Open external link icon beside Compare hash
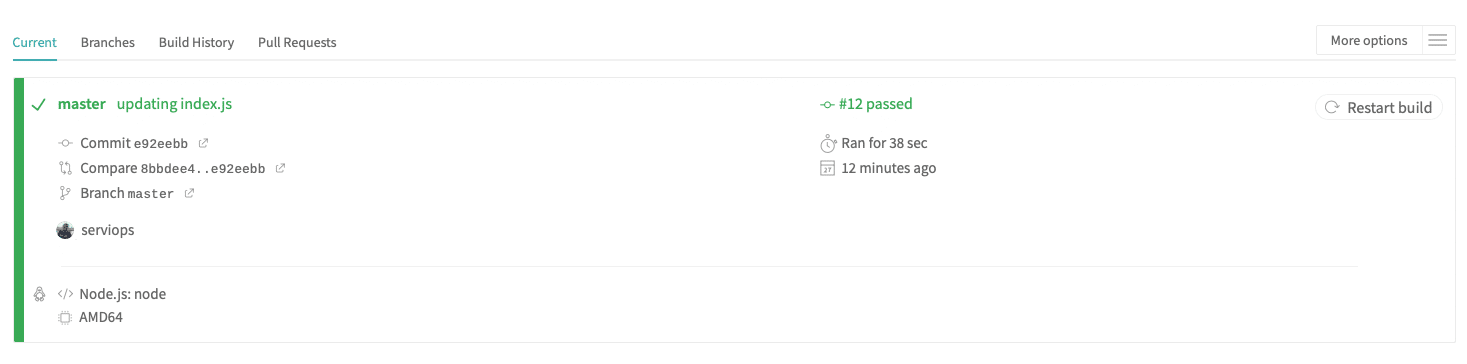 (x=281, y=168)
